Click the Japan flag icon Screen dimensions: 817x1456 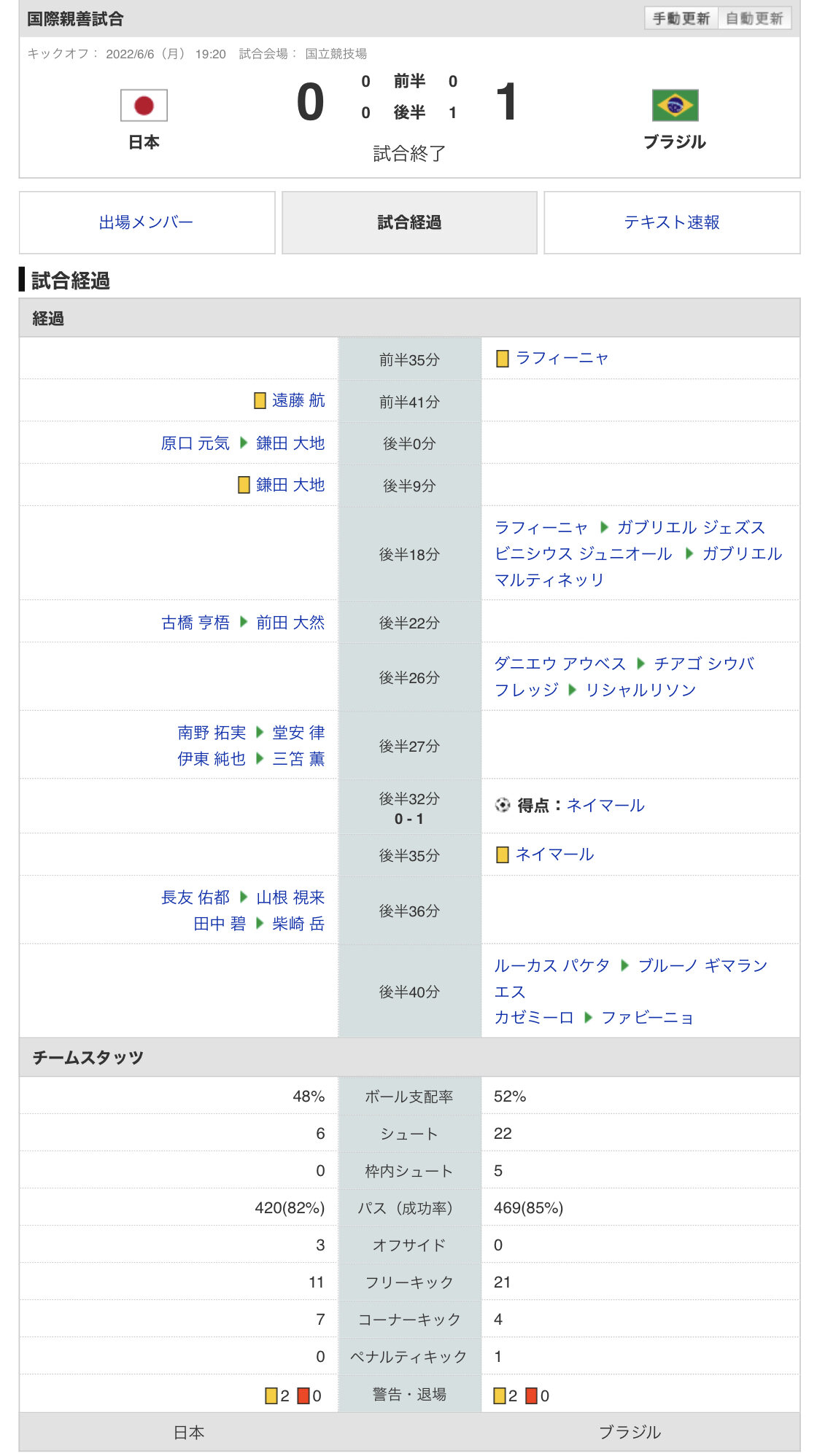[144, 106]
